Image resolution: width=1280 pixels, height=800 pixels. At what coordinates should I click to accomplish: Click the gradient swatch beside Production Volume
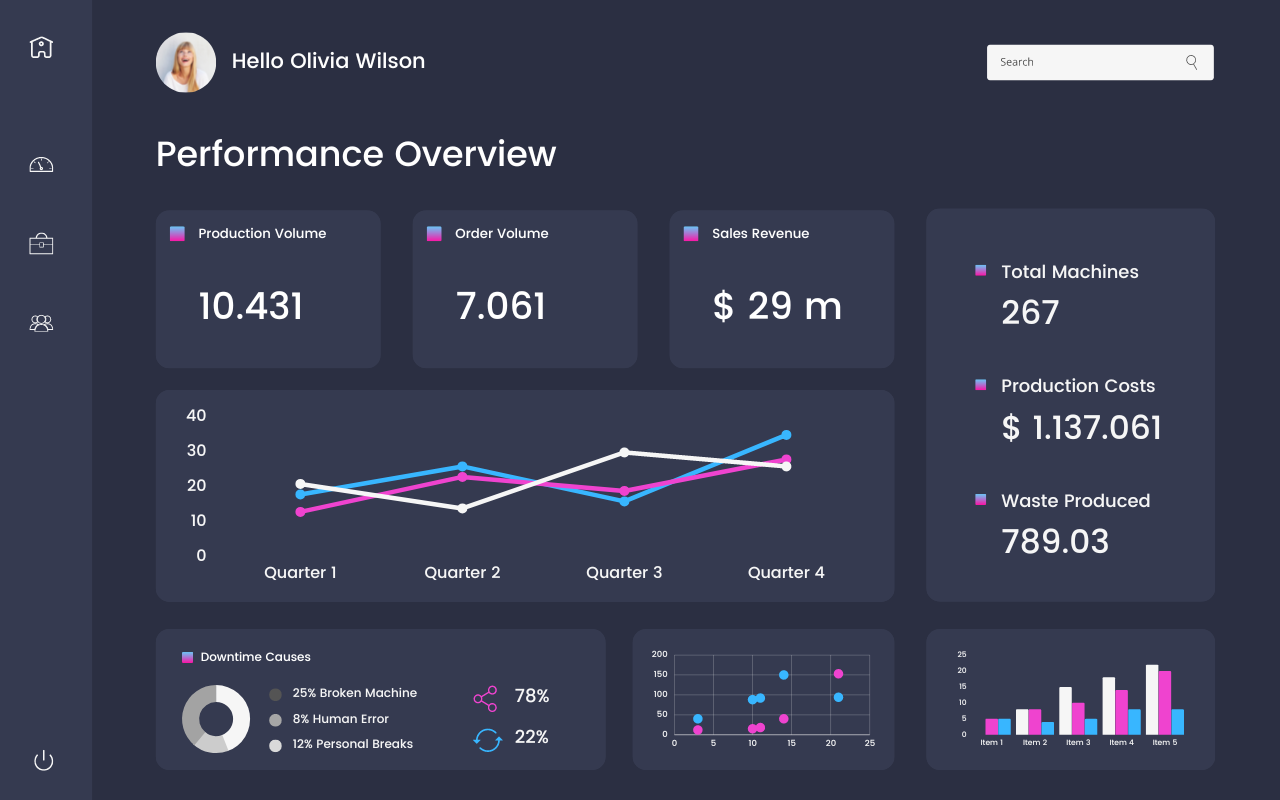(x=178, y=233)
